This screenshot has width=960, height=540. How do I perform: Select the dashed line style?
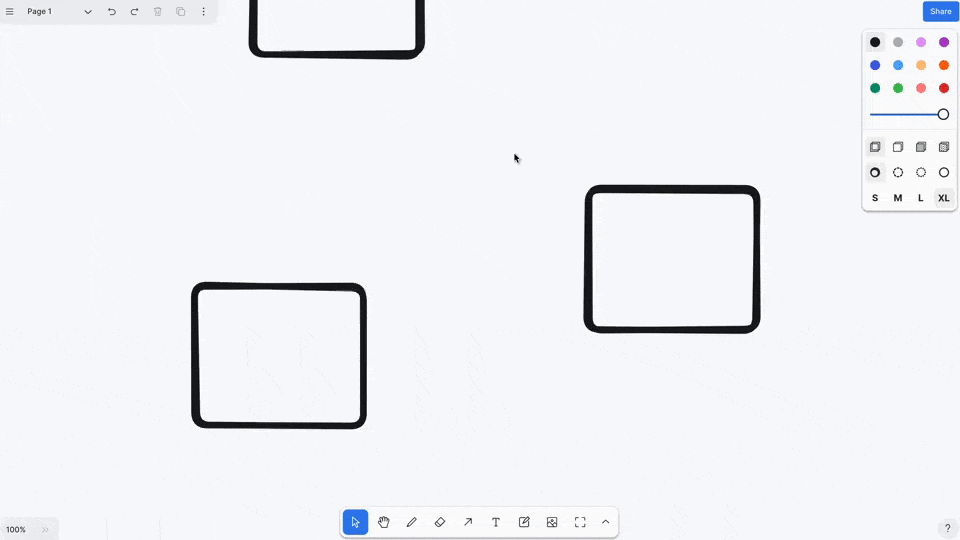click(x=898, y=173)
